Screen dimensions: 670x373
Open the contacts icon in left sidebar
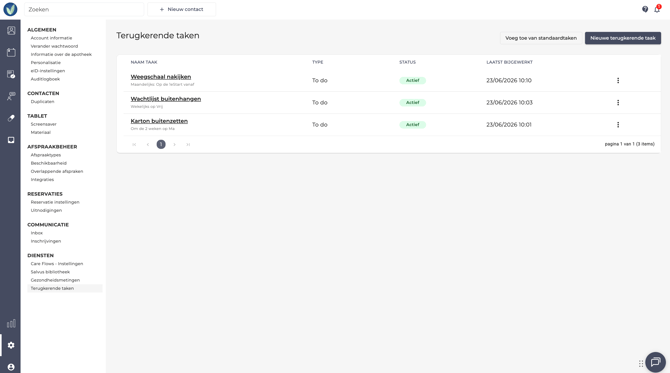(11, 30)
